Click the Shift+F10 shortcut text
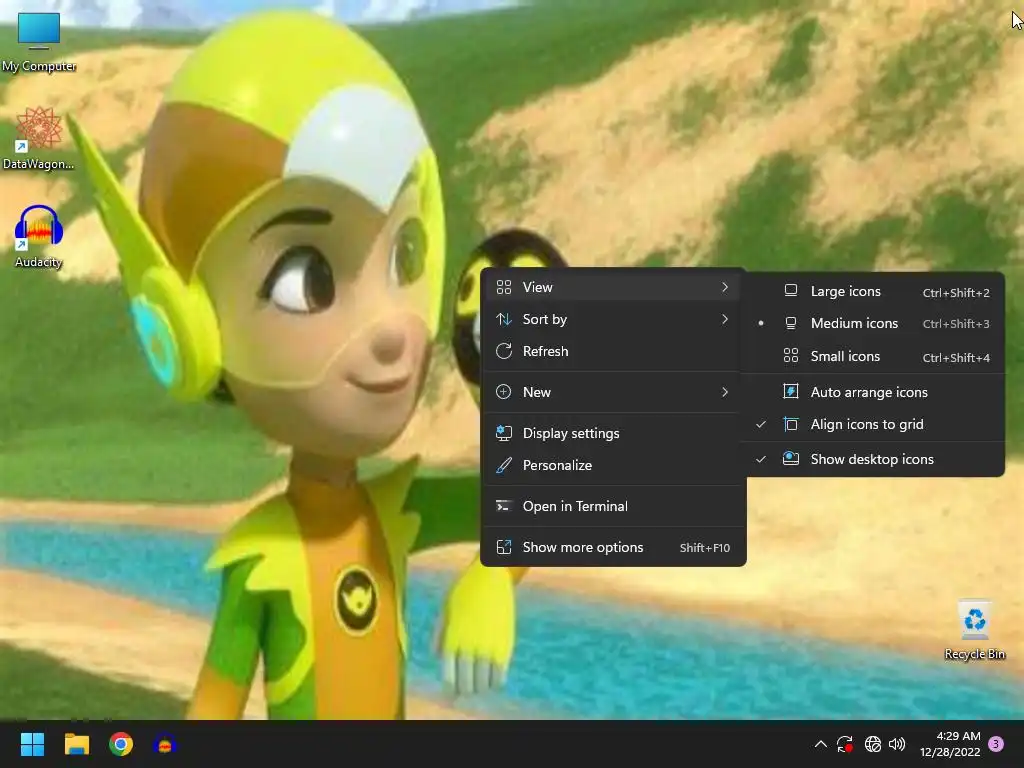This screenshot has width=1024, height=768. 705,548
